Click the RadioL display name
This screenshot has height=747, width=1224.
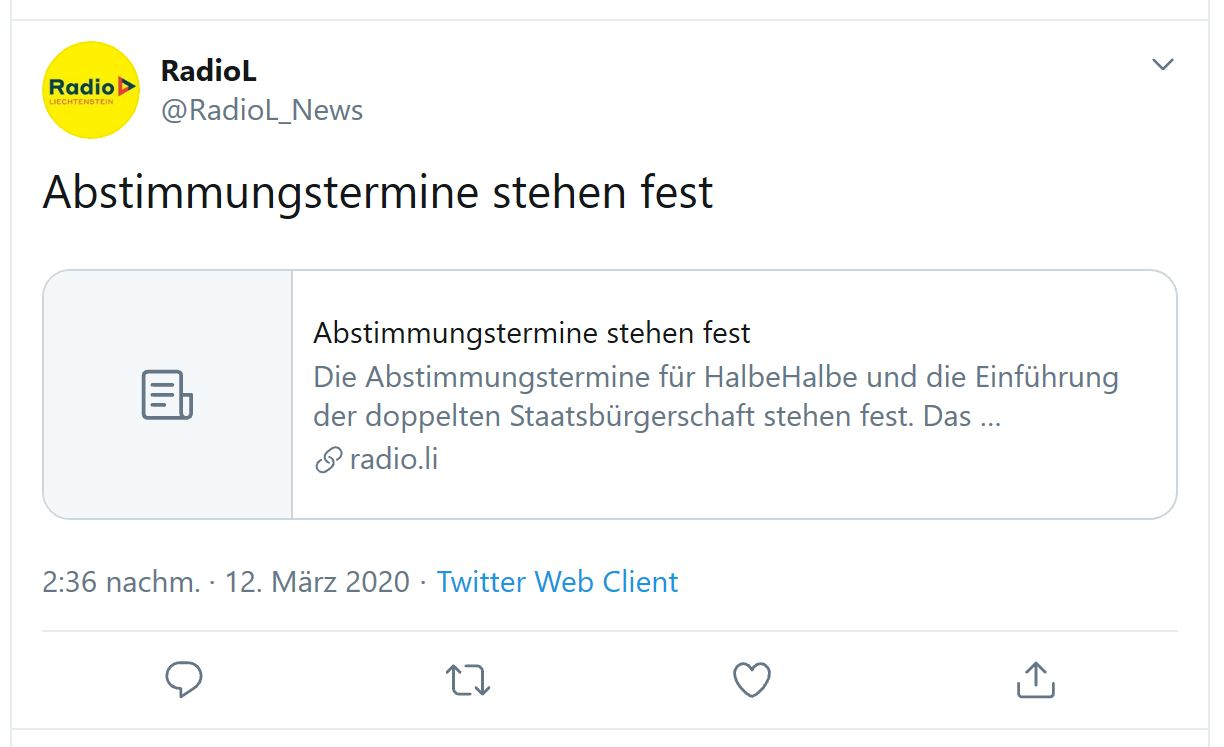pos(208,71)
